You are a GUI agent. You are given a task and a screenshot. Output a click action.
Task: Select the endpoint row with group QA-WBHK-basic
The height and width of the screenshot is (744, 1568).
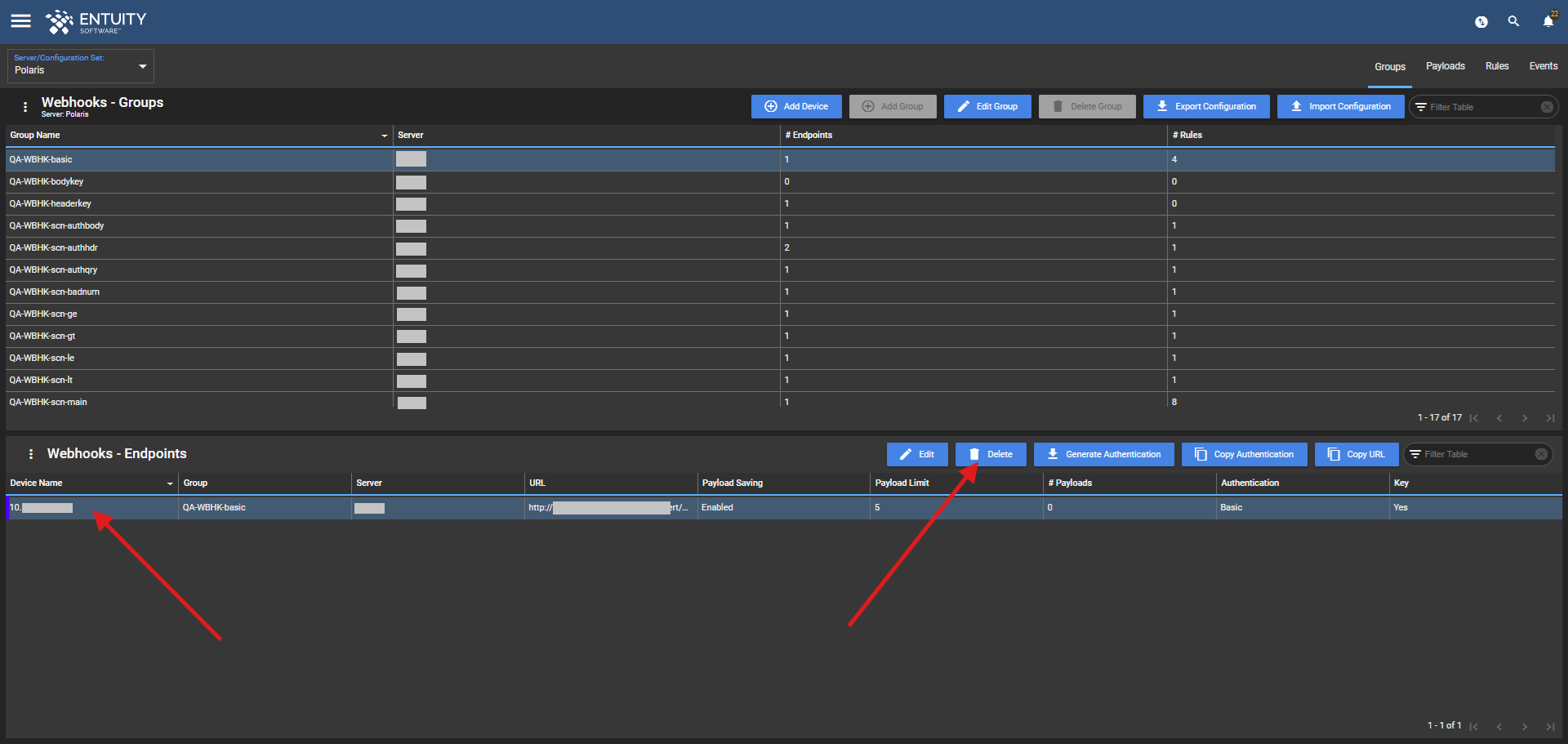point(784,508)
